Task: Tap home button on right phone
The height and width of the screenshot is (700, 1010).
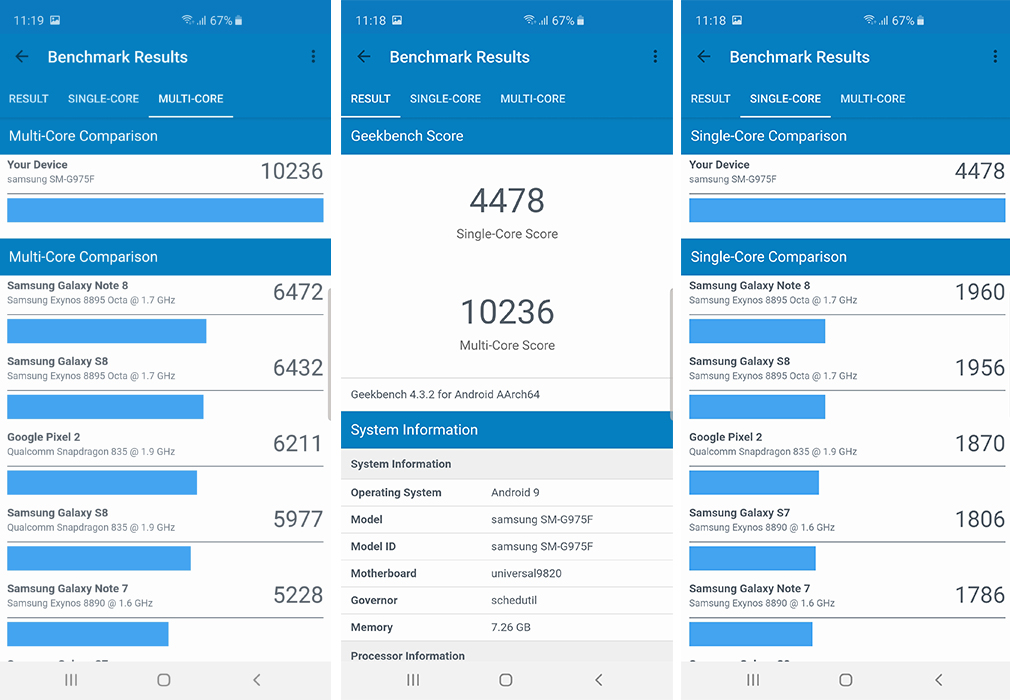Action: [x=846, y=679]
